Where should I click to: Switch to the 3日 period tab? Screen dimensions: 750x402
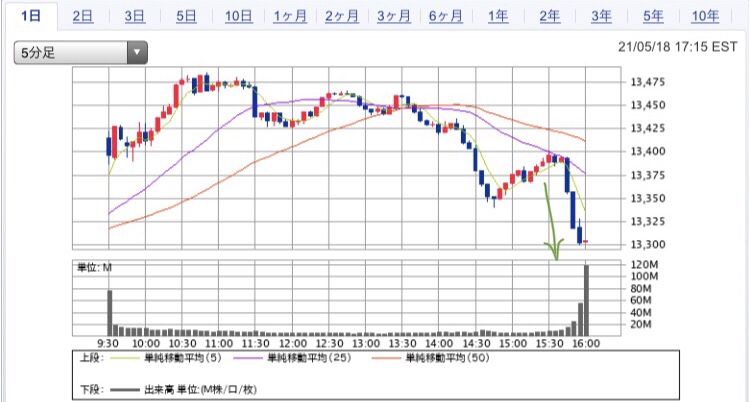135,16
